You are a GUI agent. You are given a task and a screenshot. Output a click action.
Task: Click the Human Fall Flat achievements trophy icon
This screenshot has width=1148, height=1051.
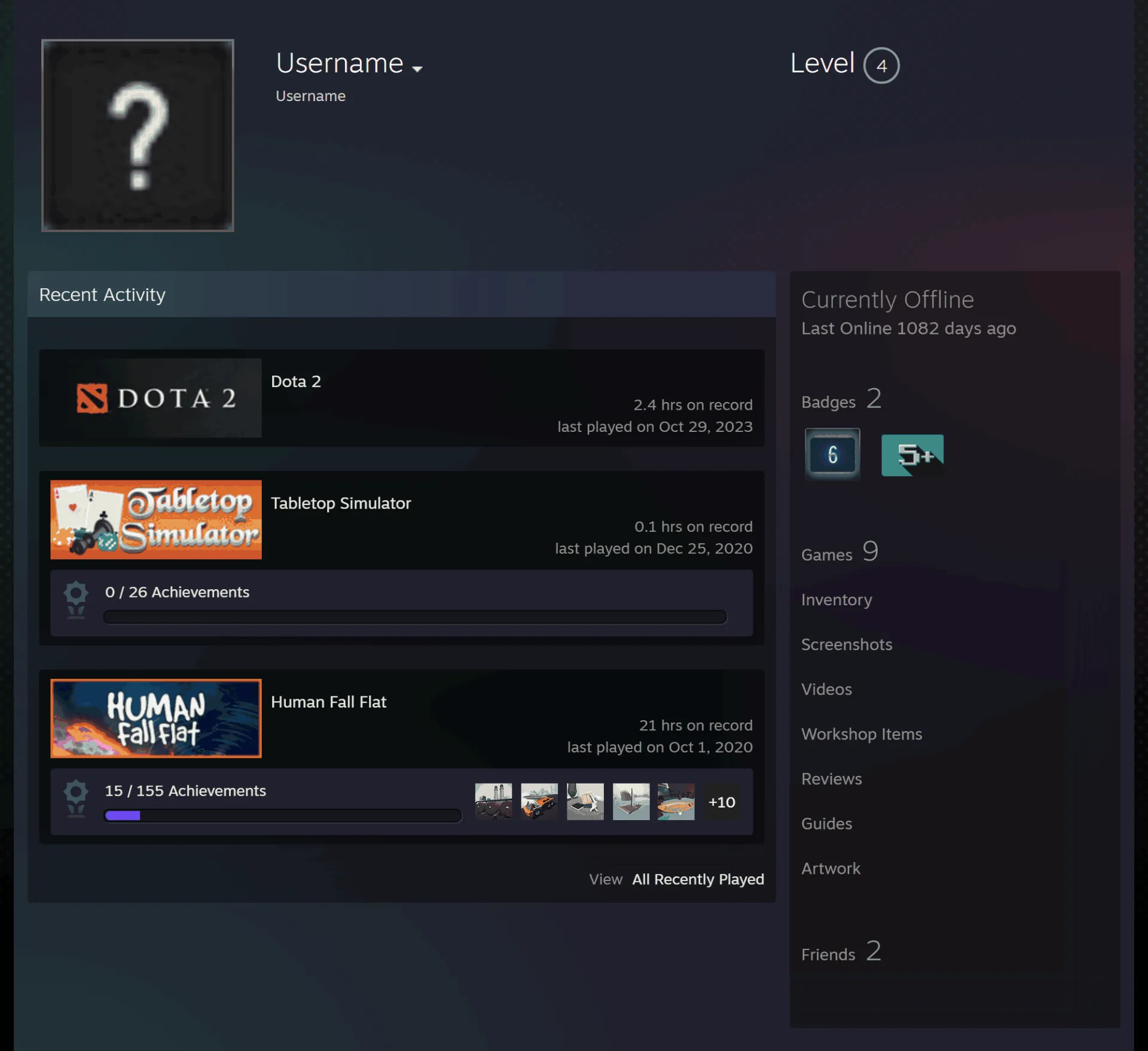(76, 799)
